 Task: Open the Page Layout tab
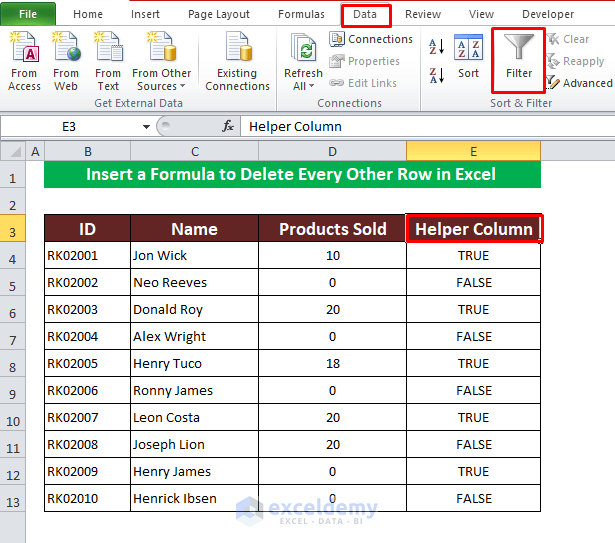[219, 14]
